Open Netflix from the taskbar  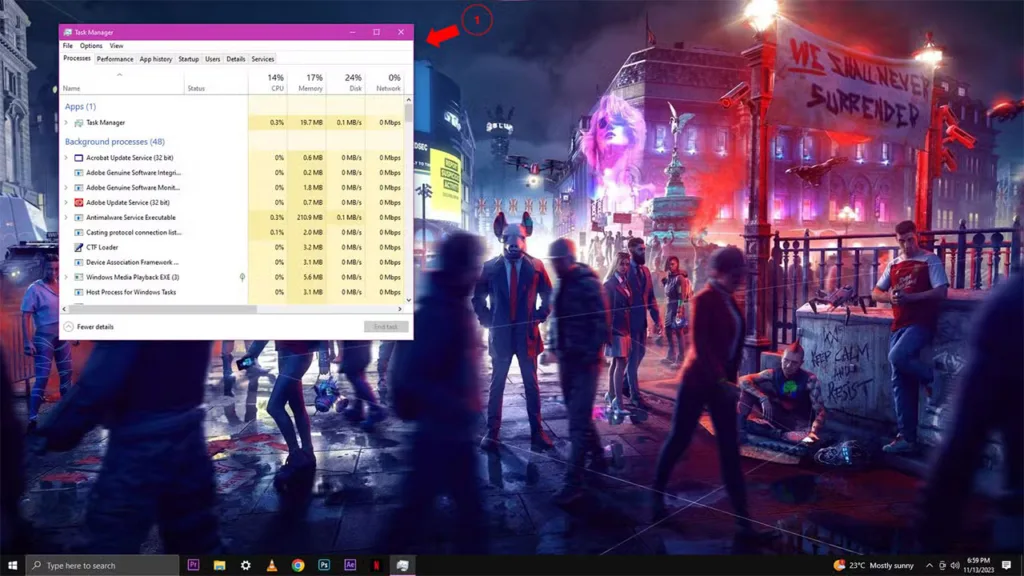pos(376,565)
